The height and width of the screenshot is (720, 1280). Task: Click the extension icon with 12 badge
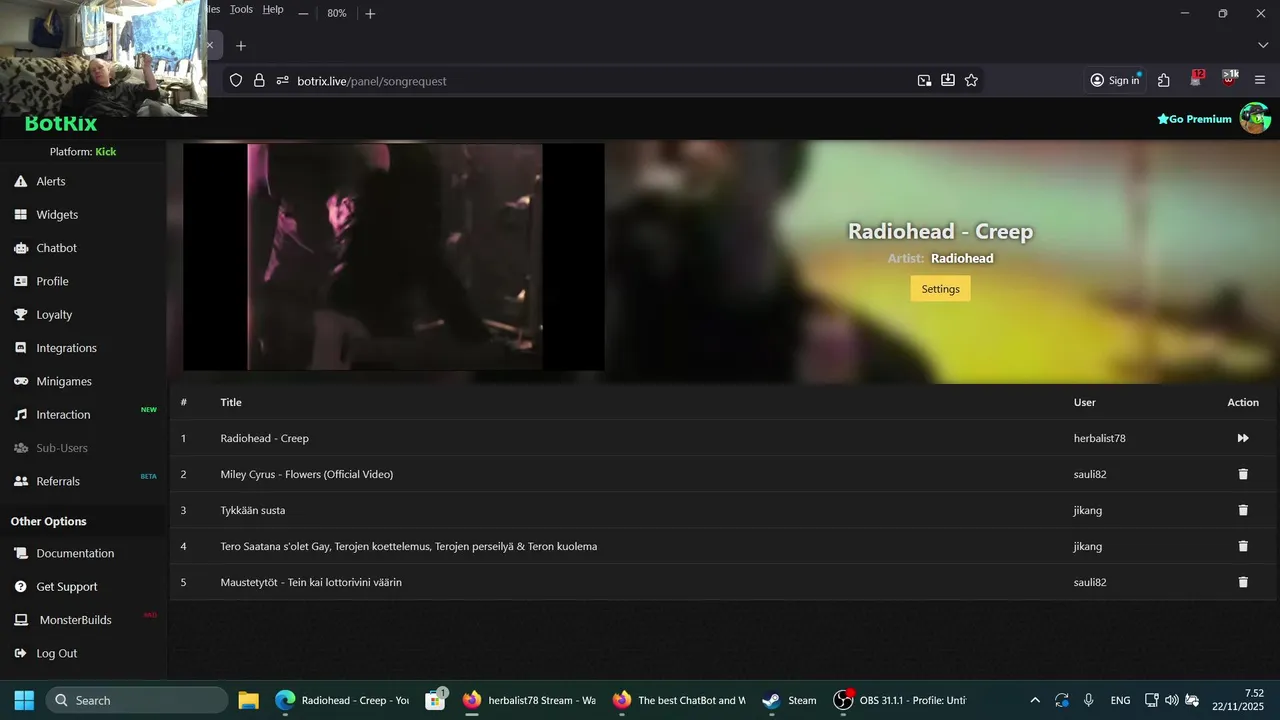tap(1196, 79)
